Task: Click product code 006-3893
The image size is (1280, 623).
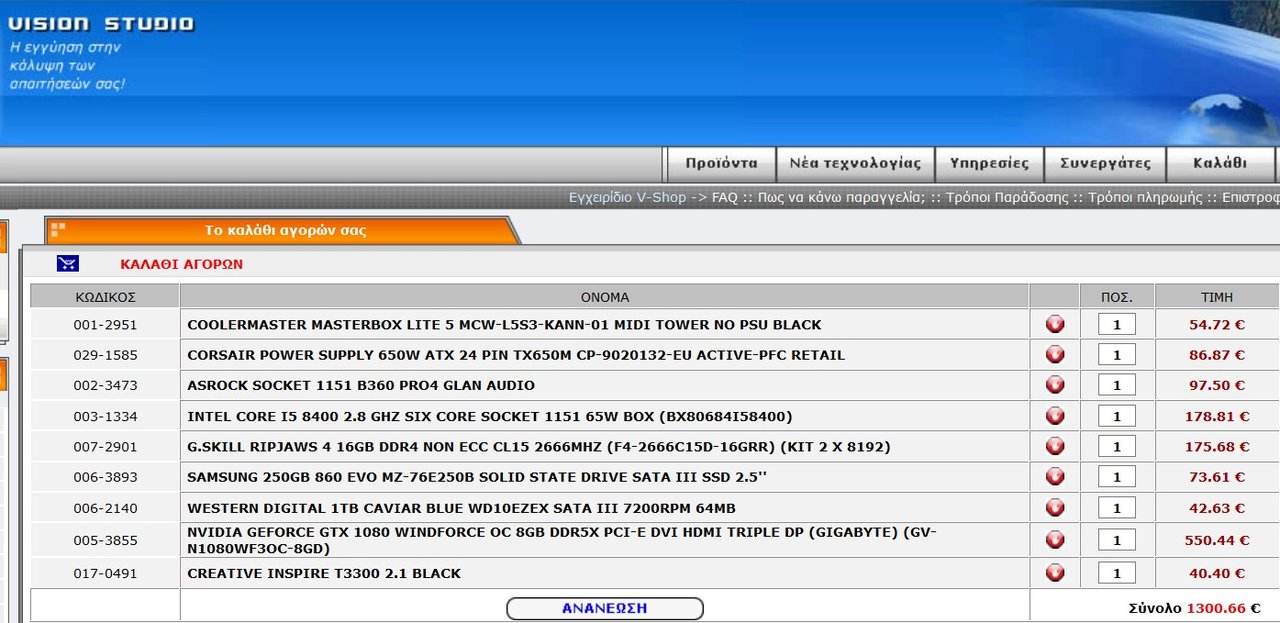Action: (105, 477)
